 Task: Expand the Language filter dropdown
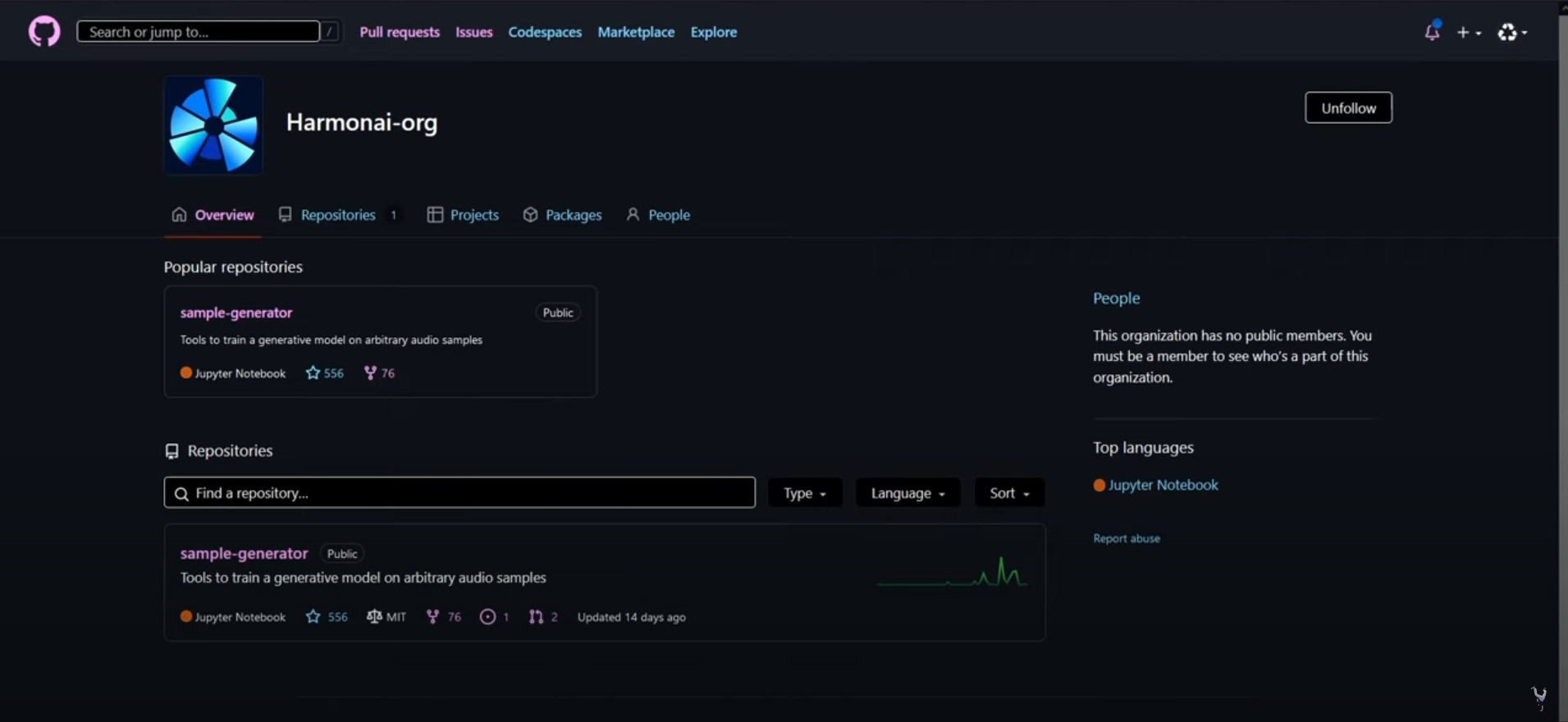click(x=907, y=492)
